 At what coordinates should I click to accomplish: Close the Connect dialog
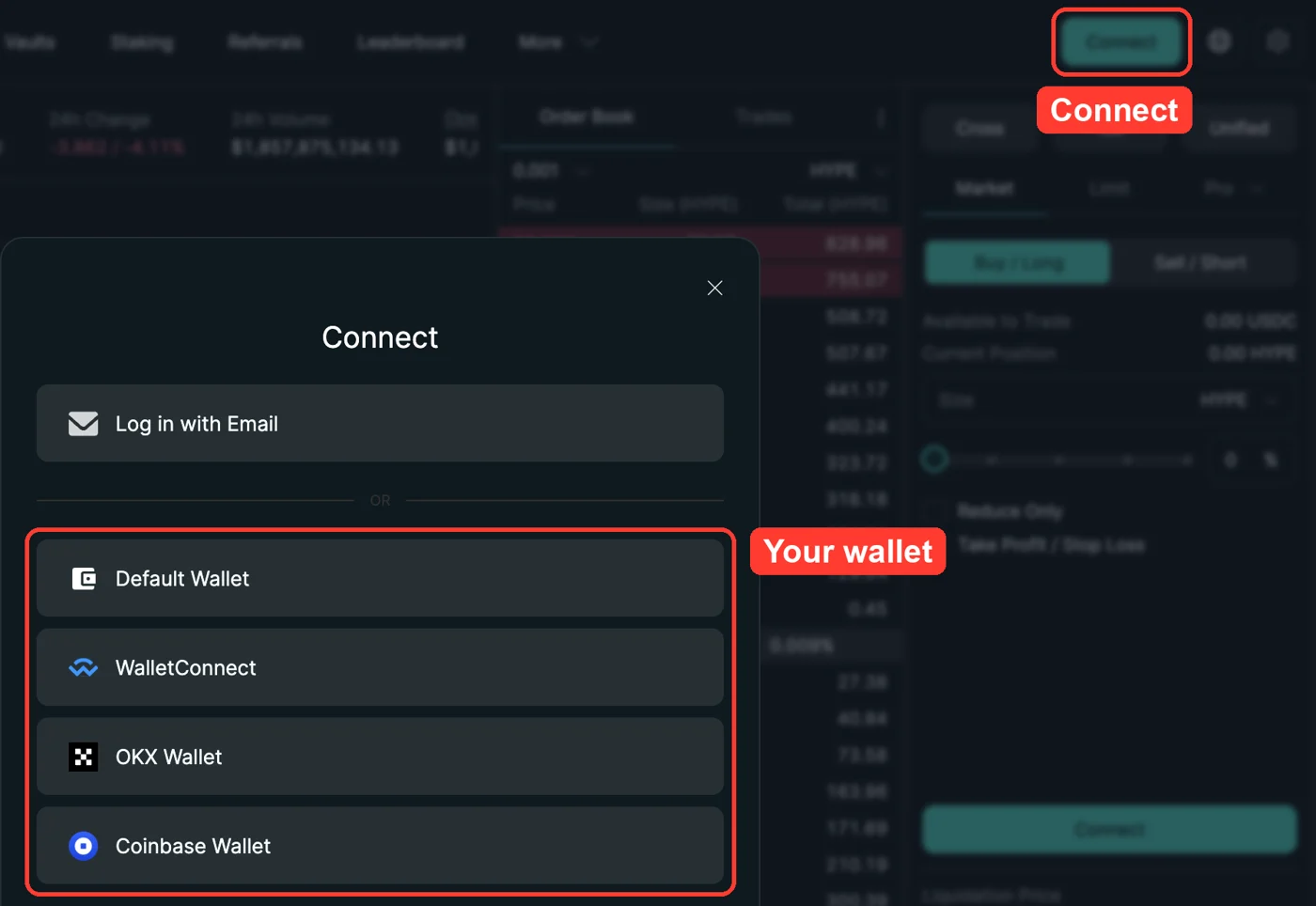pos(714,288)
